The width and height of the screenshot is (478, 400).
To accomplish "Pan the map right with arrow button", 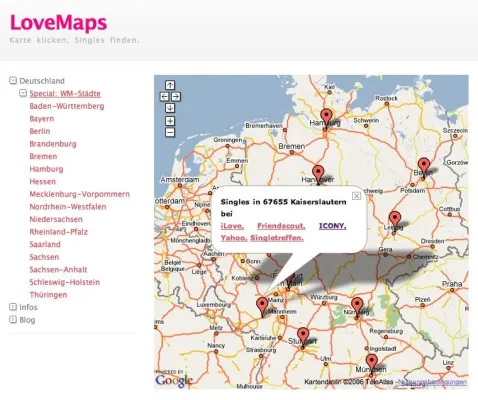I will pyautogui.click(x=176, y=97).
